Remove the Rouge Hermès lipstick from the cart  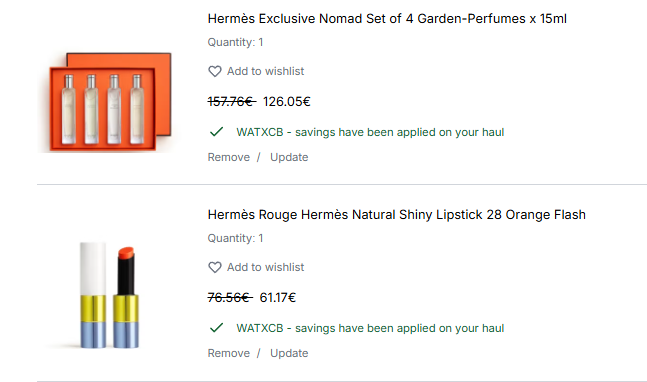pyautogui.click(x=229, y=353)
